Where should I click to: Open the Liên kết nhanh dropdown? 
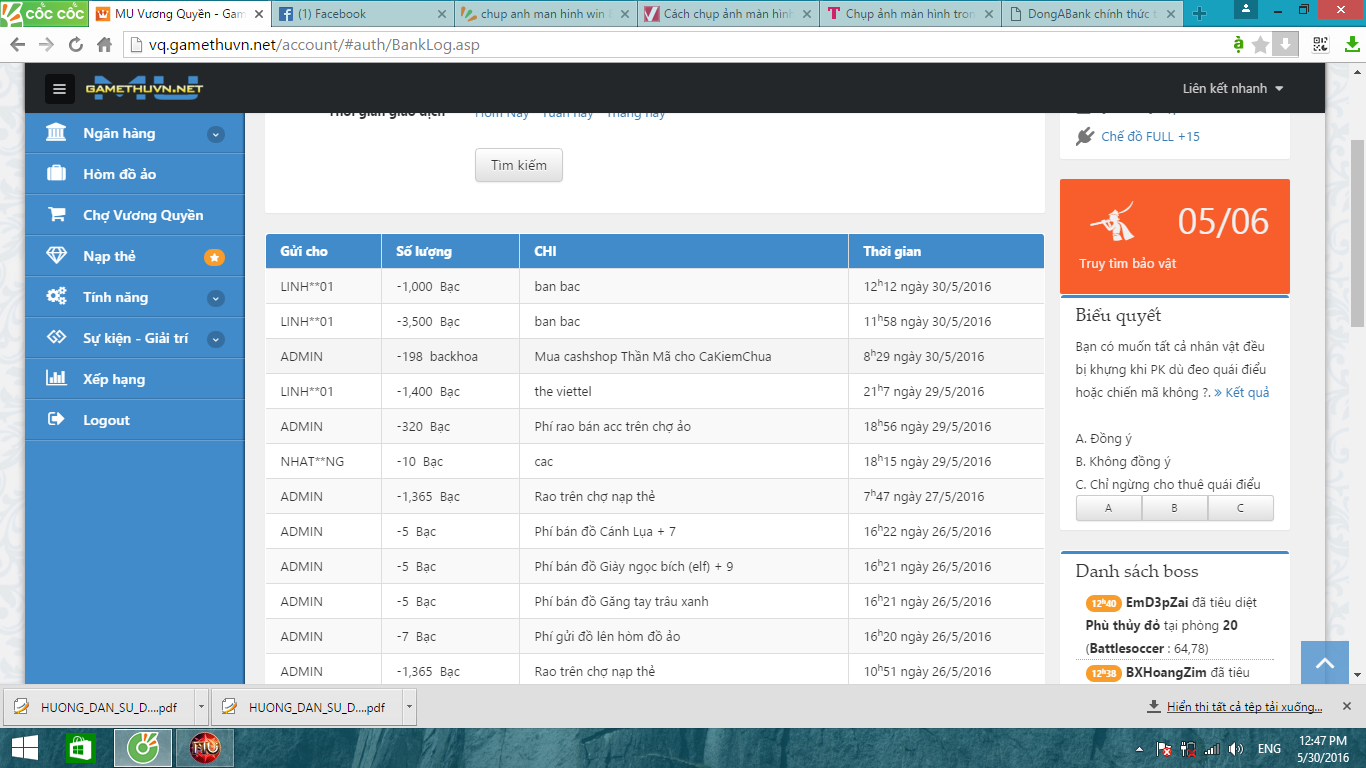coord(1232,89)
